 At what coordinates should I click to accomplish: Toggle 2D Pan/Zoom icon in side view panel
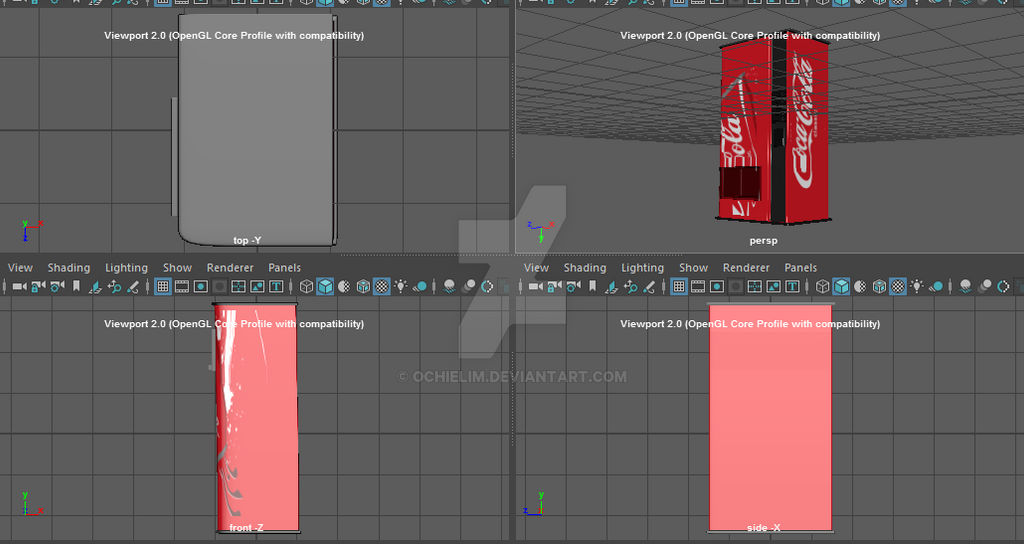coord(630,286)
